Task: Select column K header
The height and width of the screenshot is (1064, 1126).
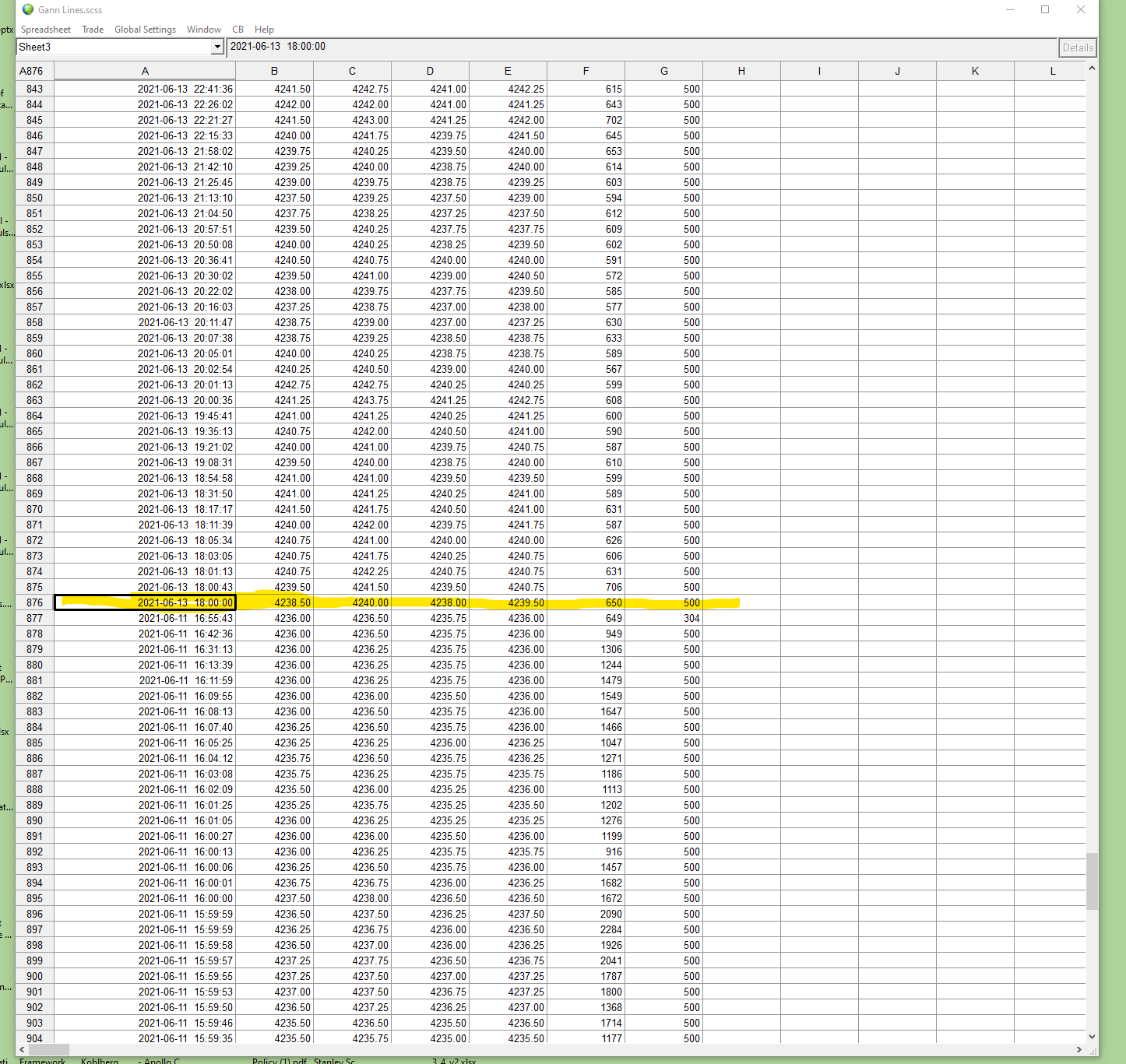Action: coord(975,71)
